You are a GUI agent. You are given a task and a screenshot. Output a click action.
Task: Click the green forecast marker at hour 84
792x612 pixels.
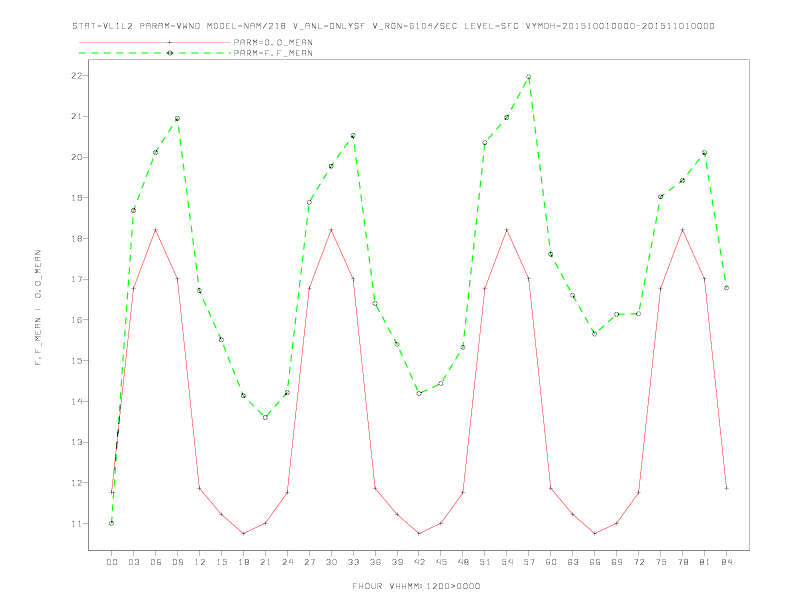(x=726, y=288)
